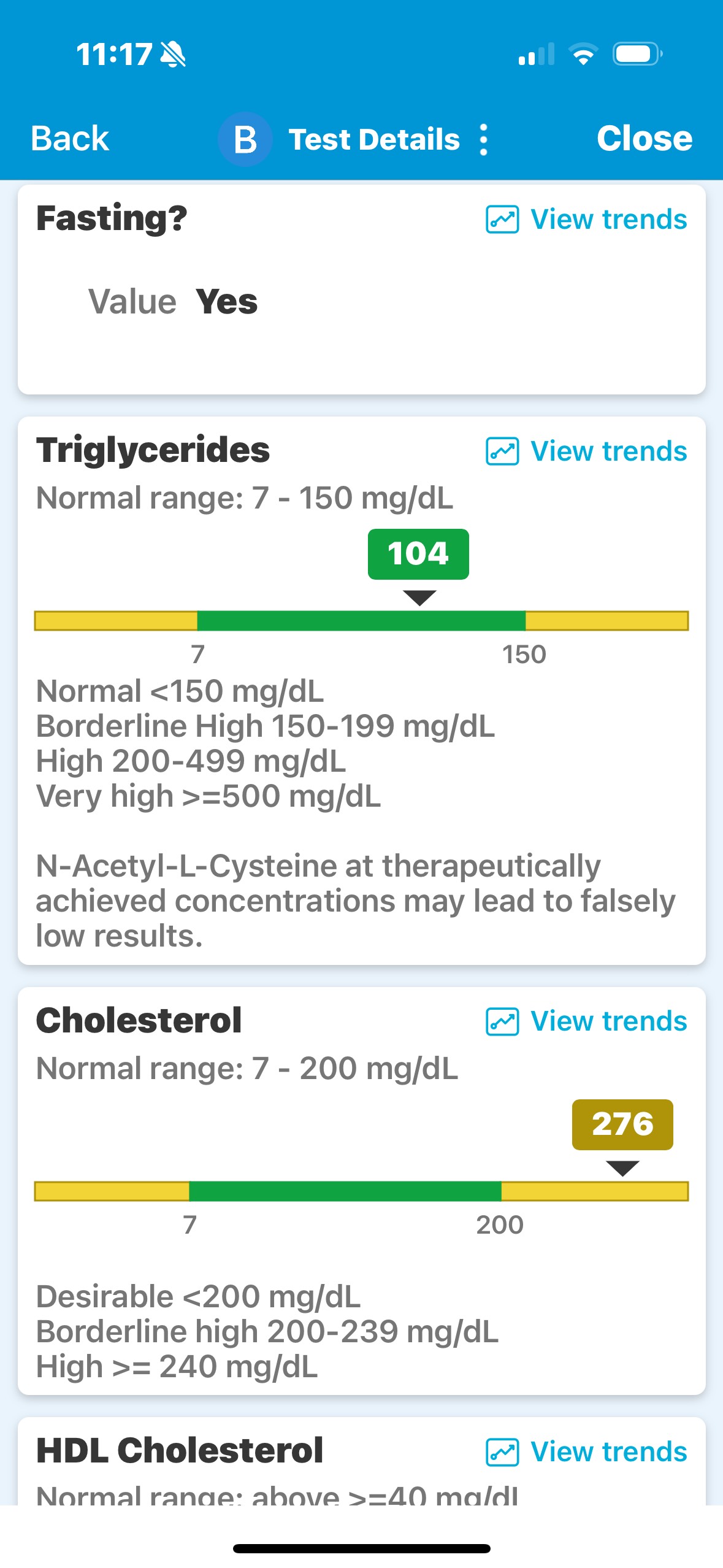
Task: Open View trends link for Fasting
Action: pos(608,220)
